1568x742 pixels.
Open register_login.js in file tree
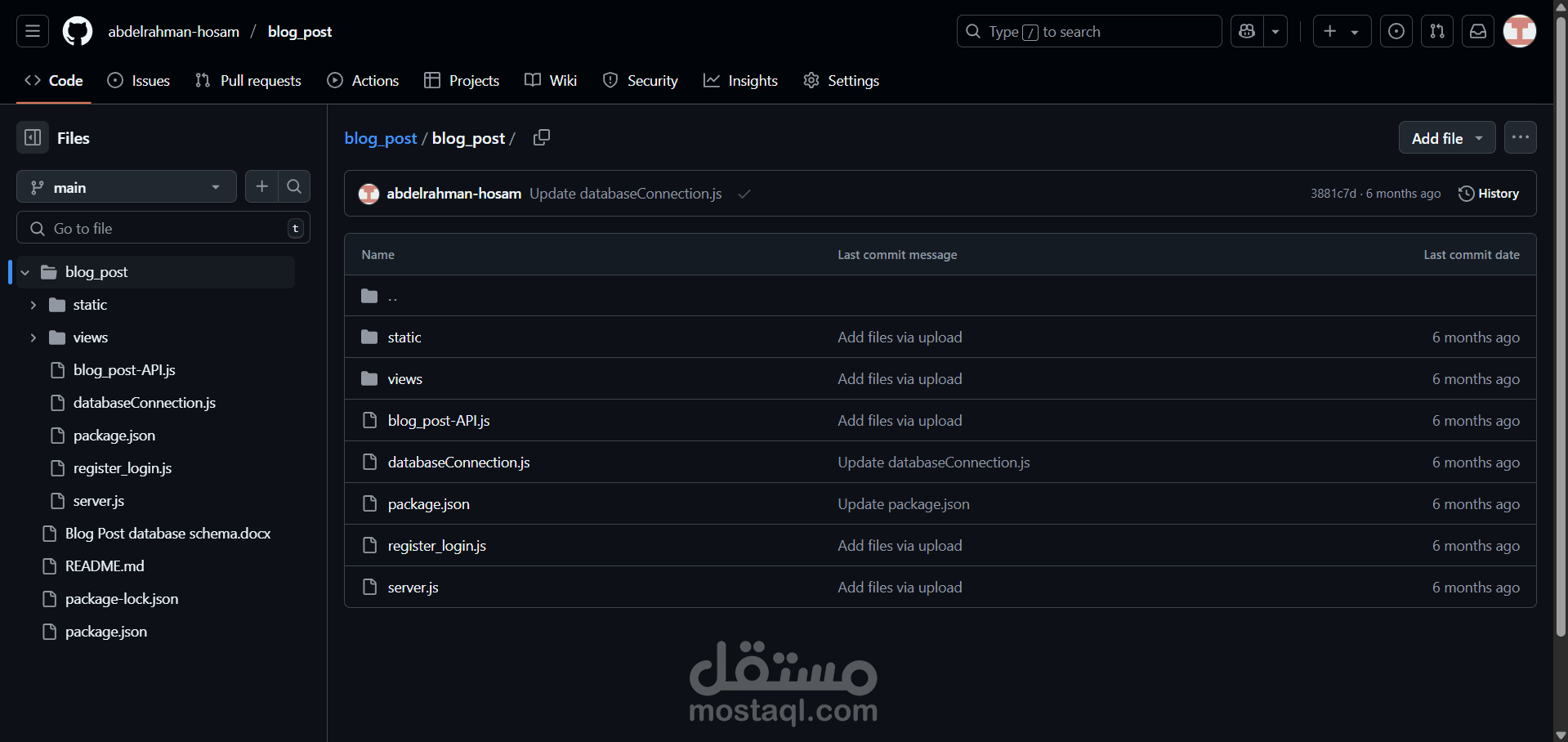tap(123, 468)
